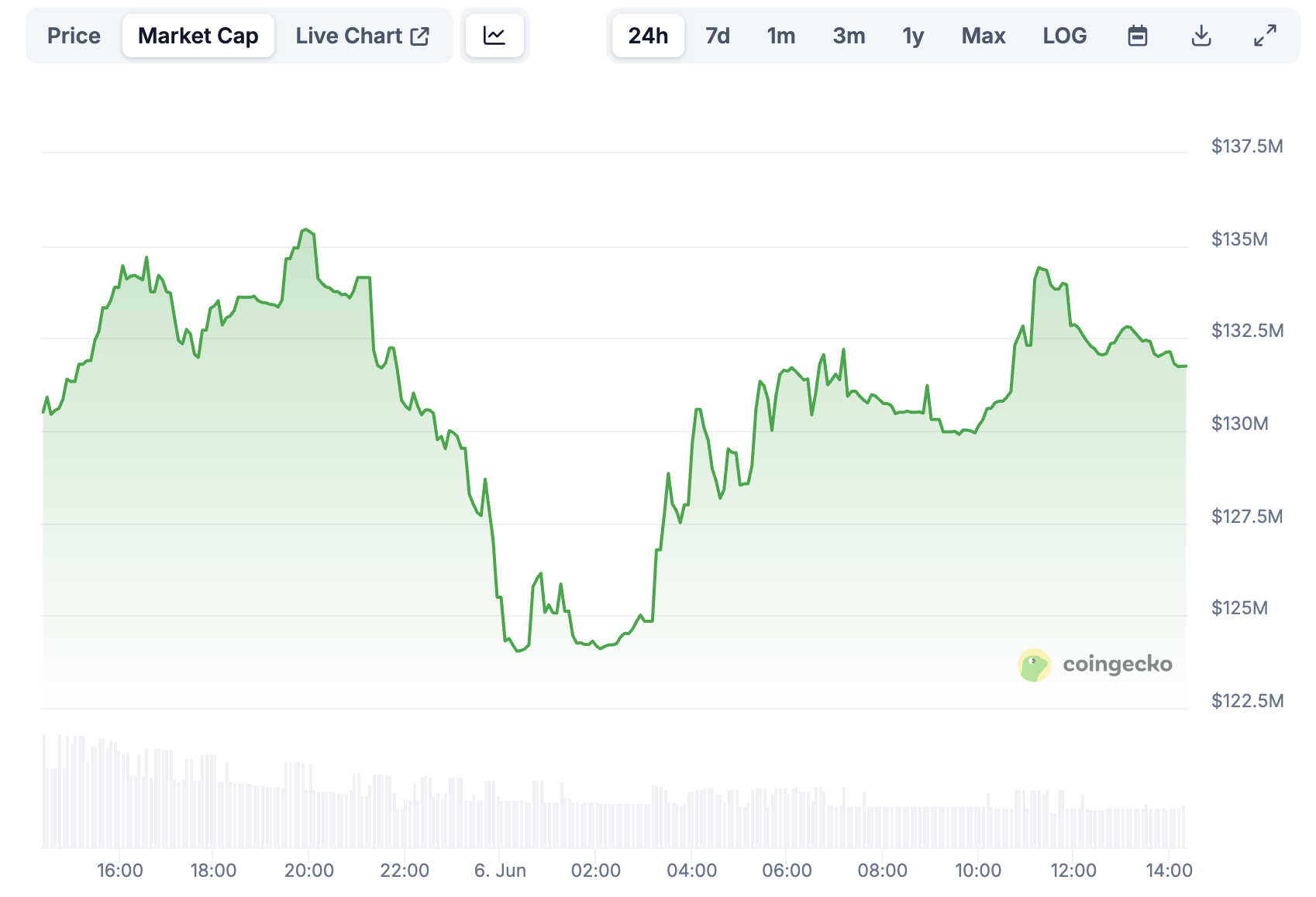
Task: Click the coingecko watermark text
Action: [1117, 665]
